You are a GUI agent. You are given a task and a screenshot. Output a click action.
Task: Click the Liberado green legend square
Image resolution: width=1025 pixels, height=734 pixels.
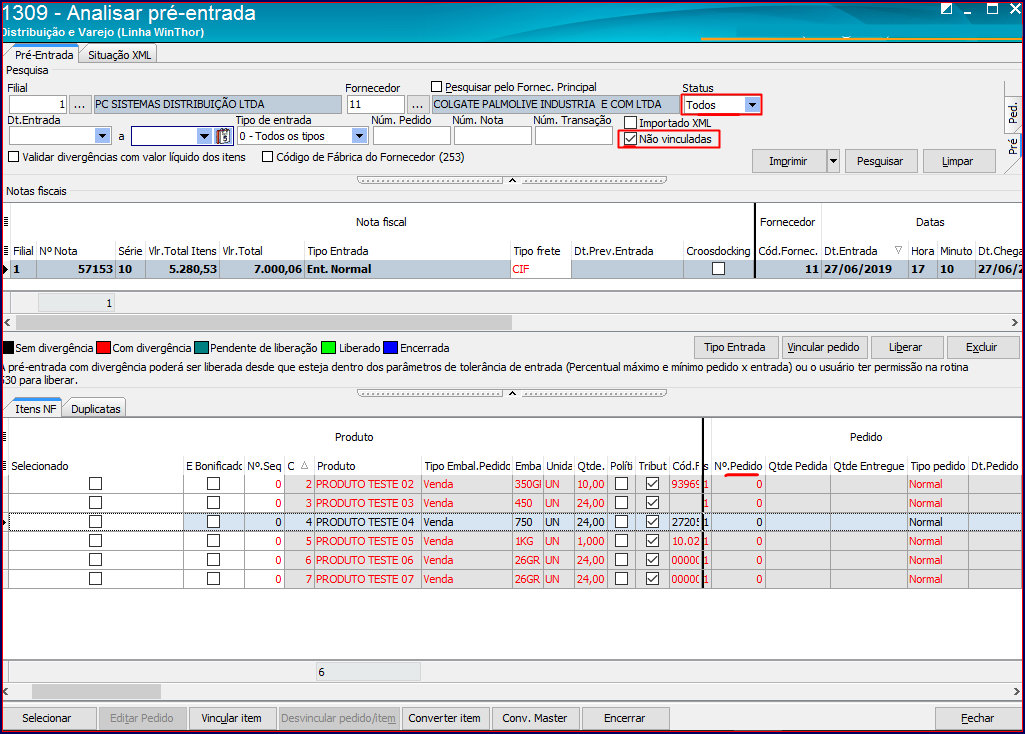329,348
